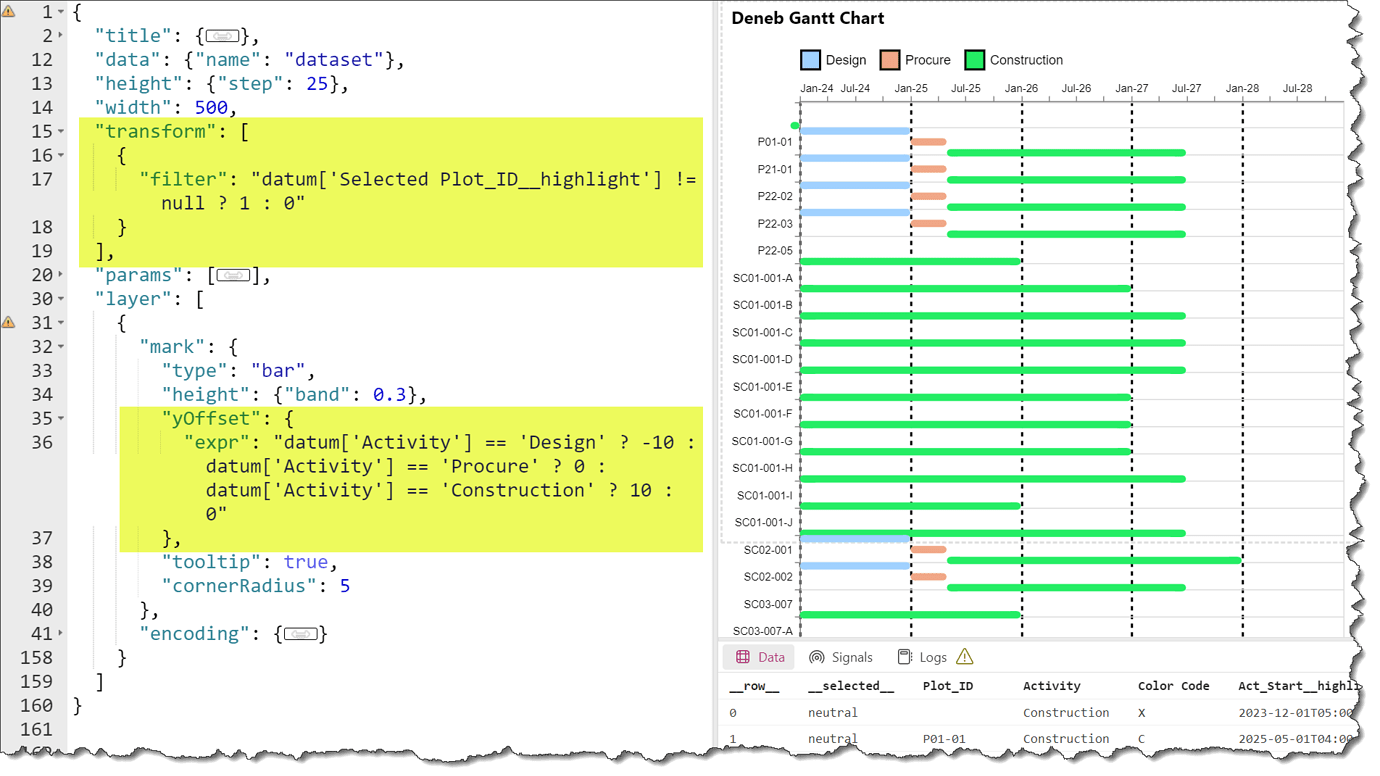Click the warning triangle beside the Logs tab
Viewport: 1380px width, 776px height.
pyautogui.click(x=965, y=656)
